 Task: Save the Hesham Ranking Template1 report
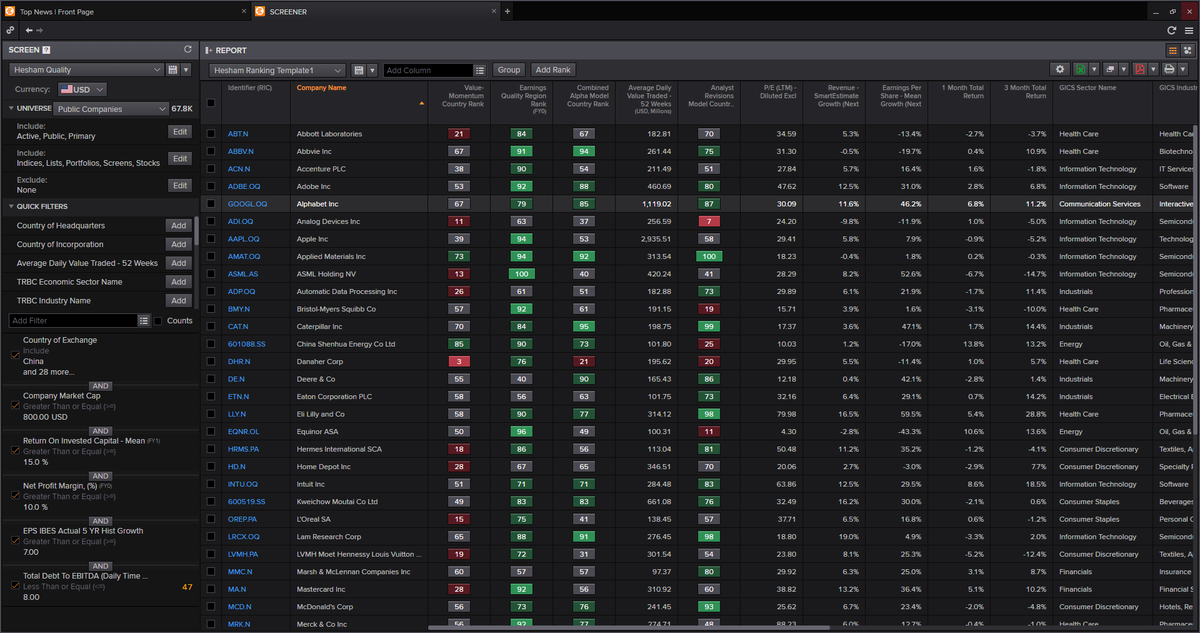358,70
